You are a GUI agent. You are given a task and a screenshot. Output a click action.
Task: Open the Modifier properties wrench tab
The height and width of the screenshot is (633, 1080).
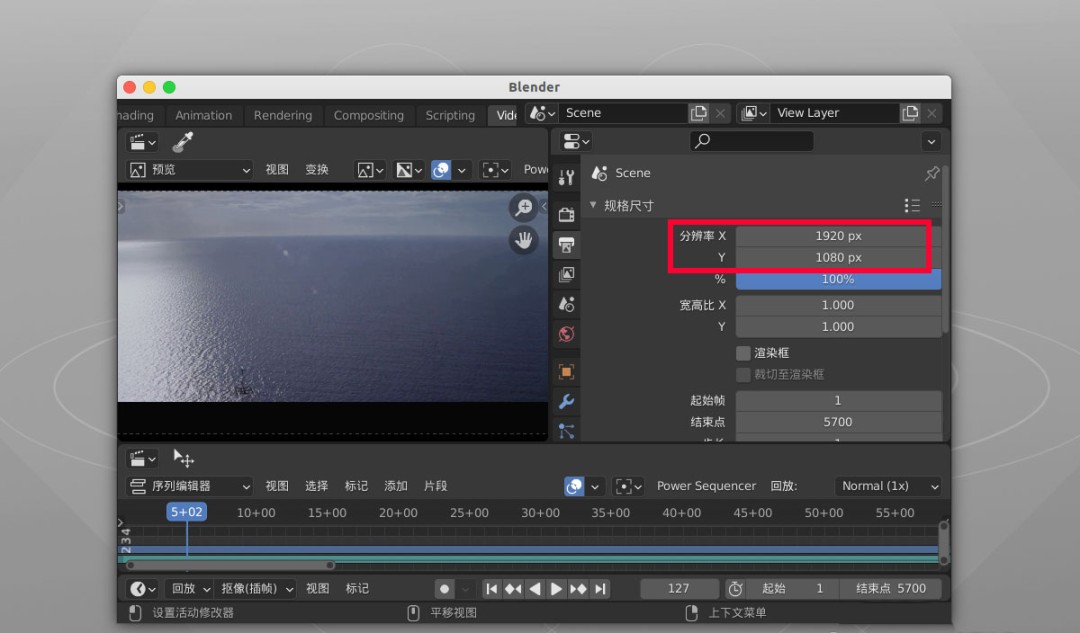click(x=566, y=402)
